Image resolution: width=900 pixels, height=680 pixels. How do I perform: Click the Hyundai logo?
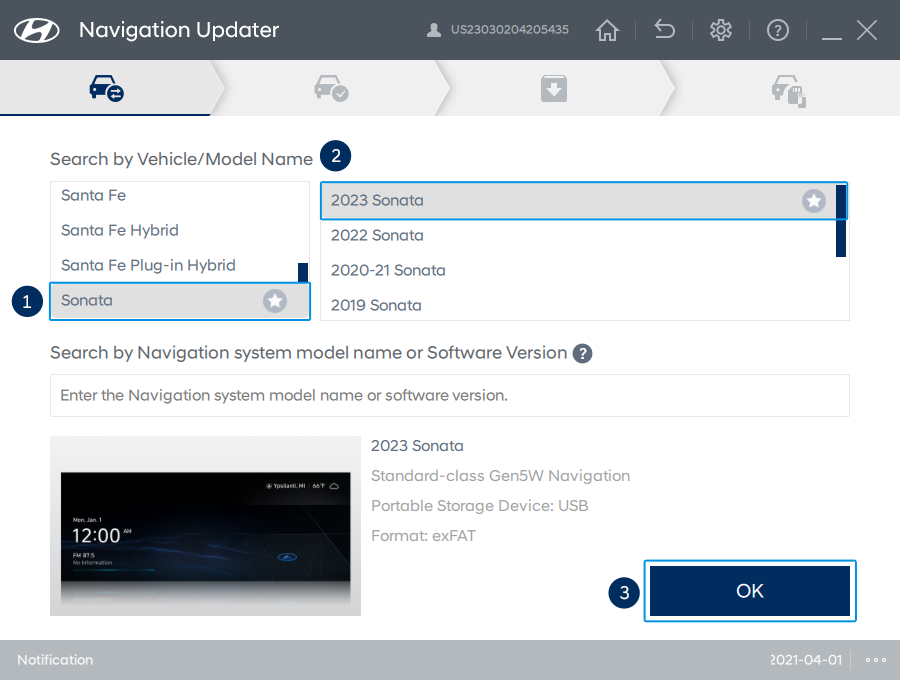tap(39, 30)
